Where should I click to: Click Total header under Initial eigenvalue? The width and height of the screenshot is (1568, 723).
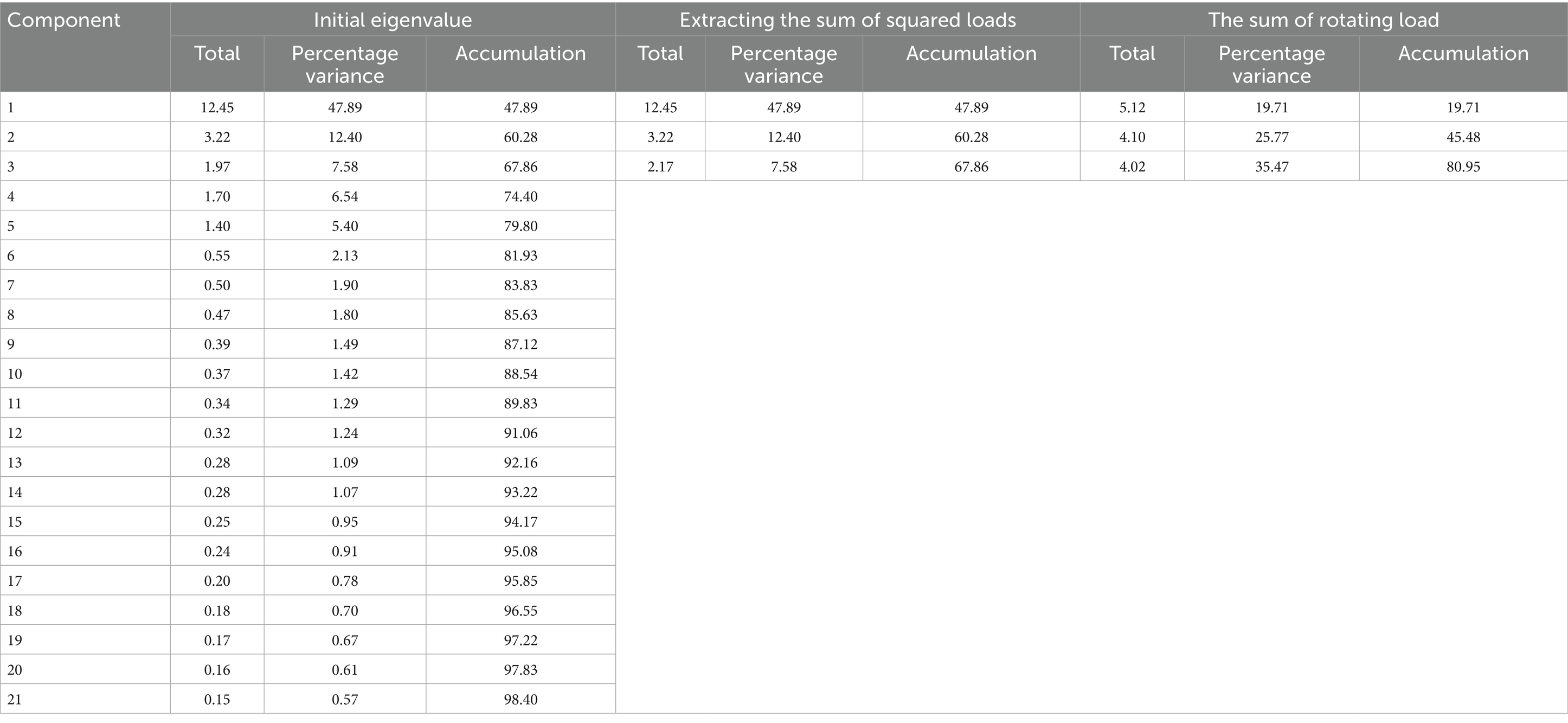[217, 54]
